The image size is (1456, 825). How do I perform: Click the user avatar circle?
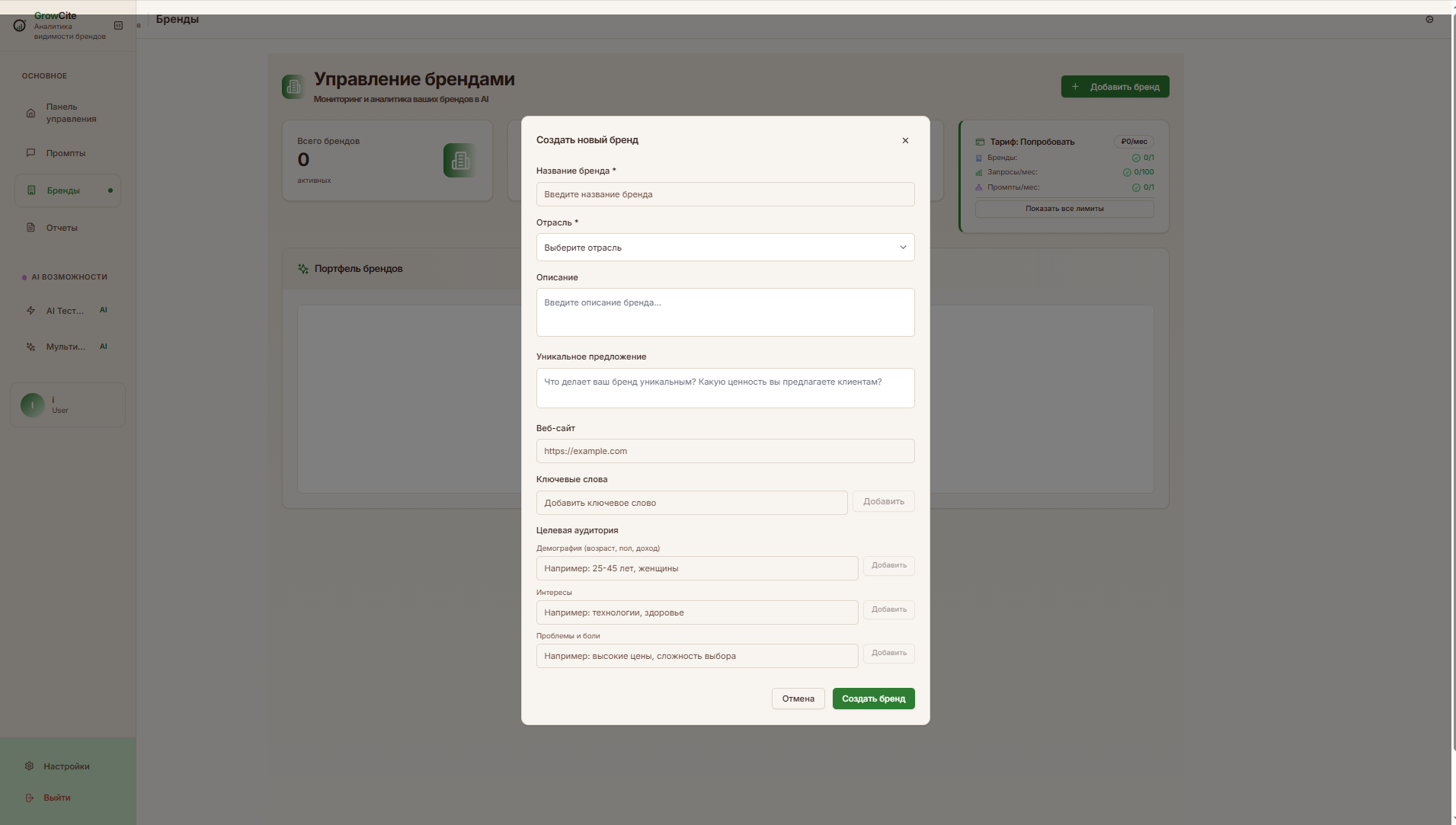coord(33,405)
